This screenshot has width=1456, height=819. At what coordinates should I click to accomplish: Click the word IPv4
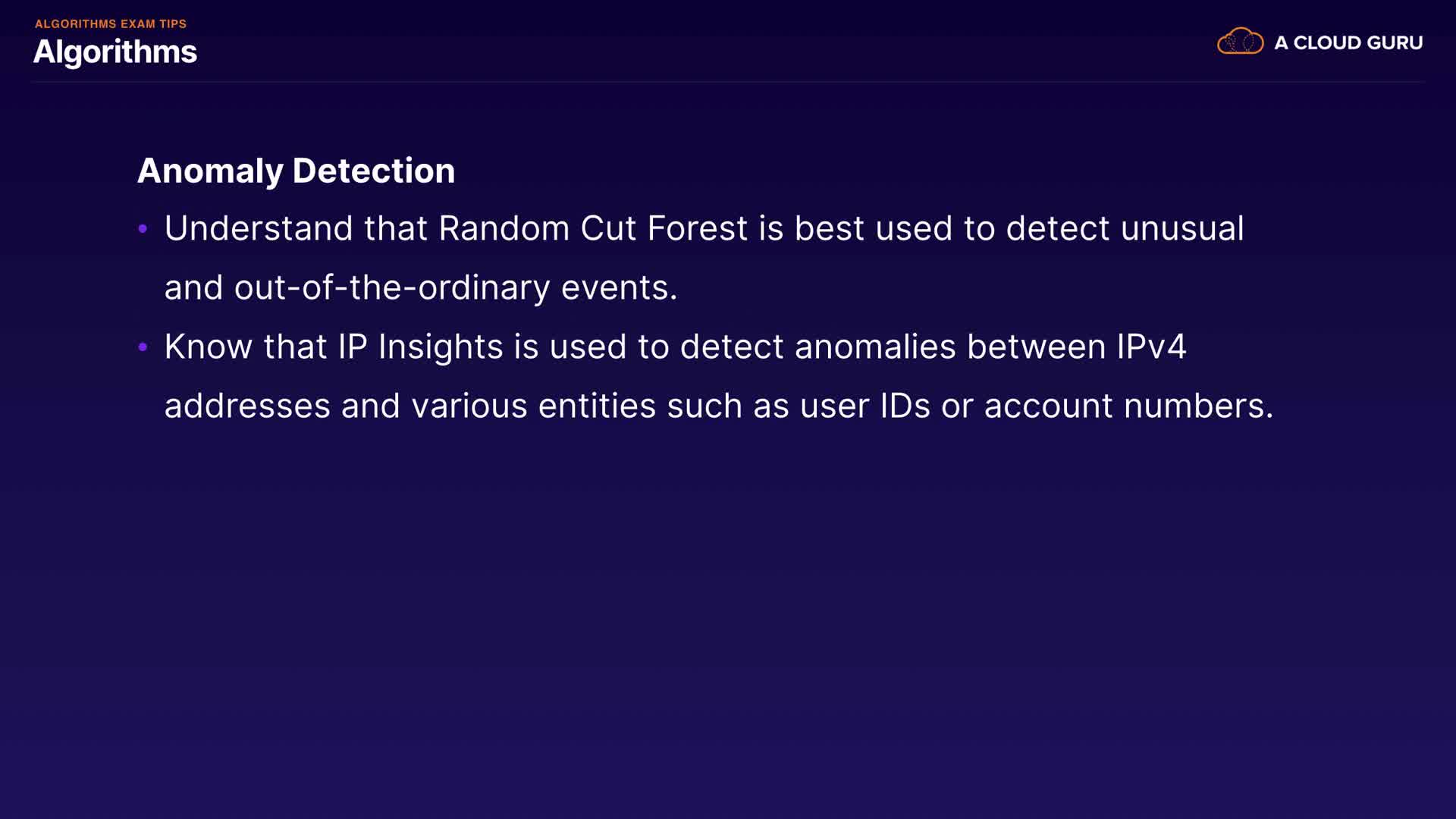(1150, 347)
